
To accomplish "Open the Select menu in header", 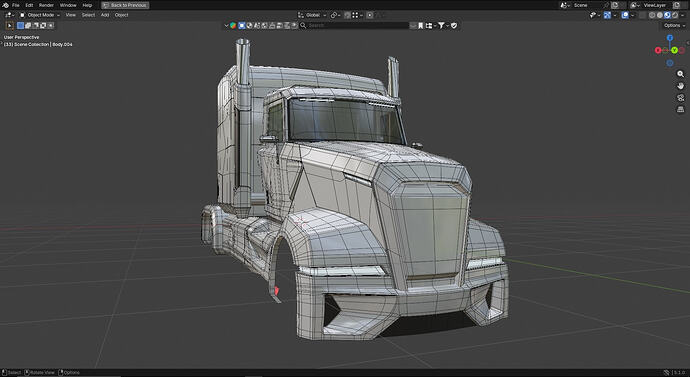I will click(88, 15).
